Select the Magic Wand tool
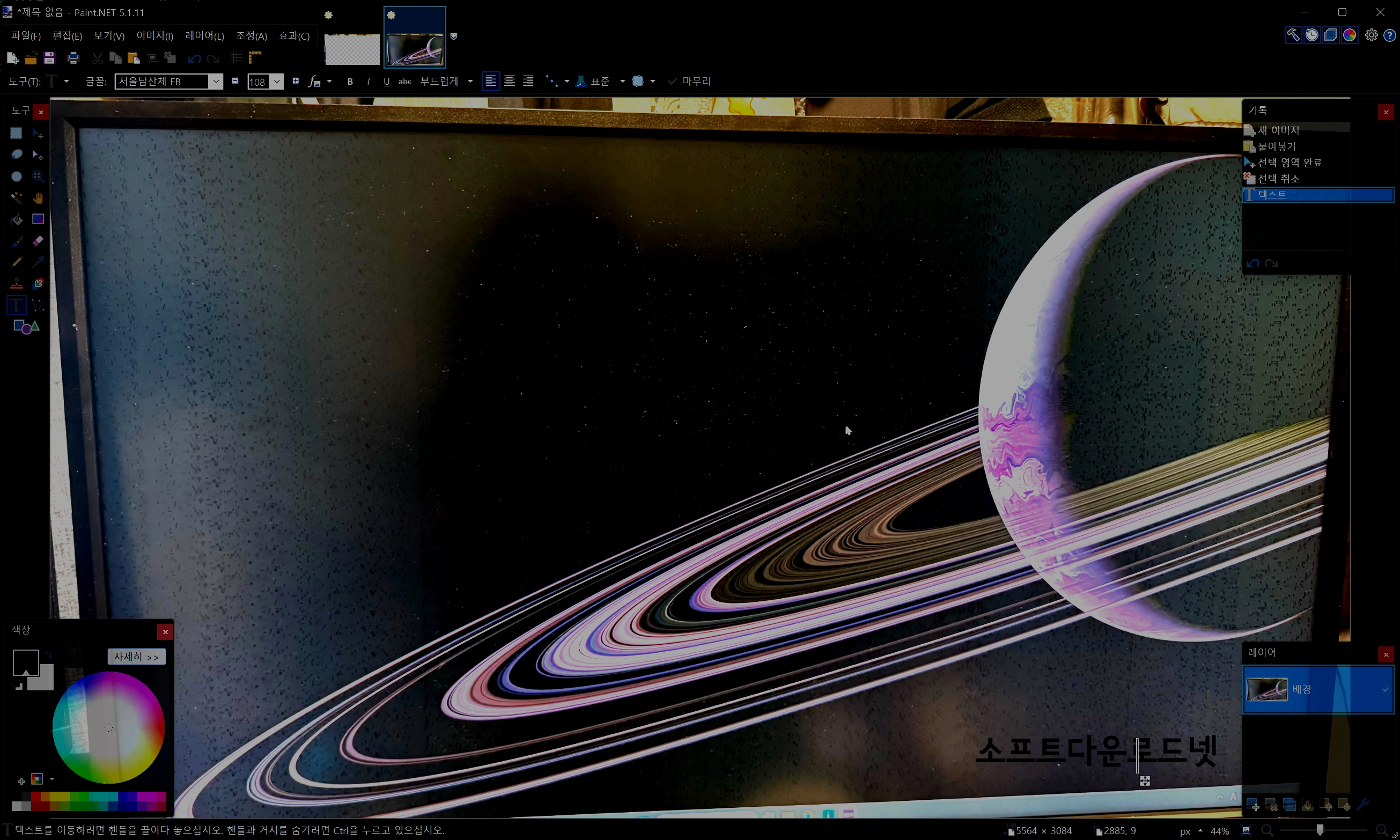This screenshot has width=1400, height=840. (17, 198)
